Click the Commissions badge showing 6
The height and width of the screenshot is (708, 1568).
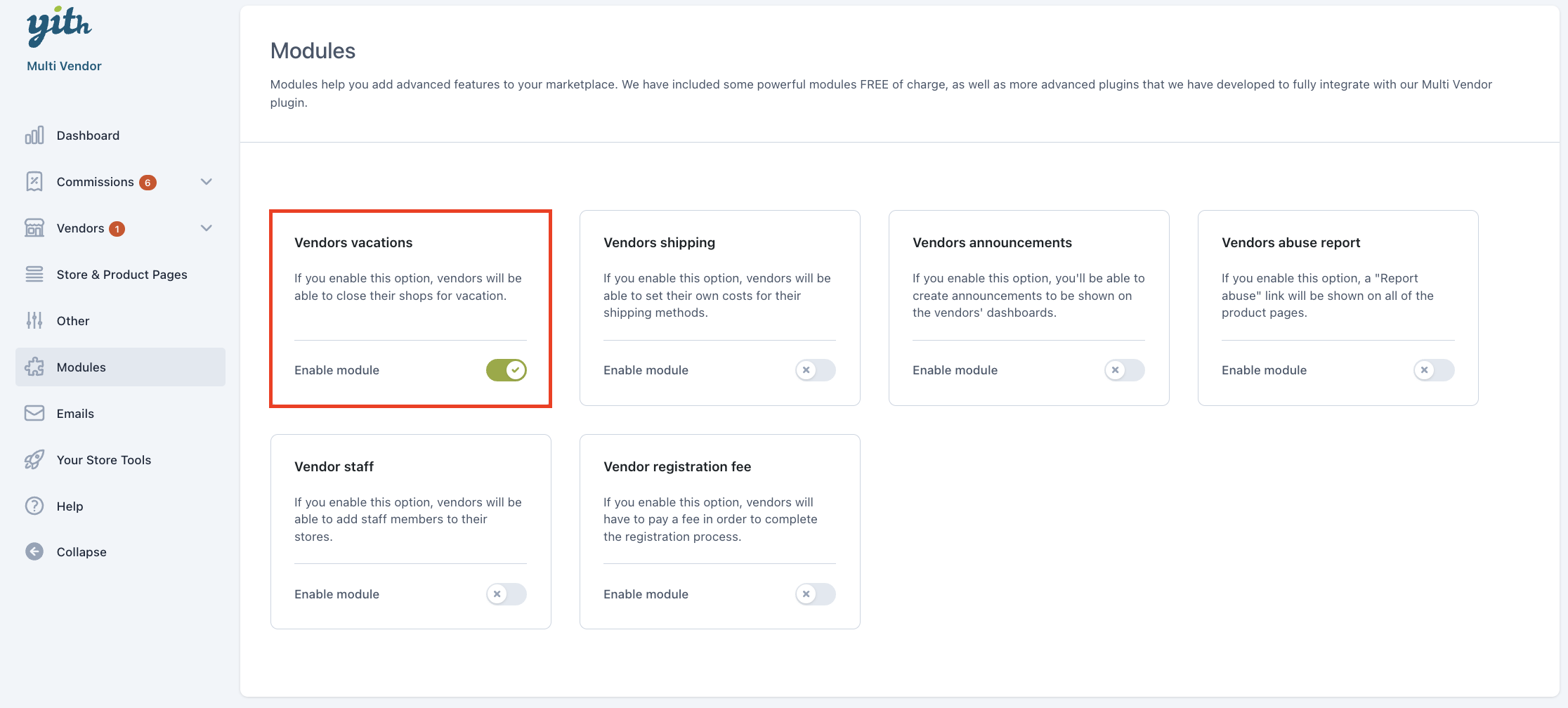[148, 183]
